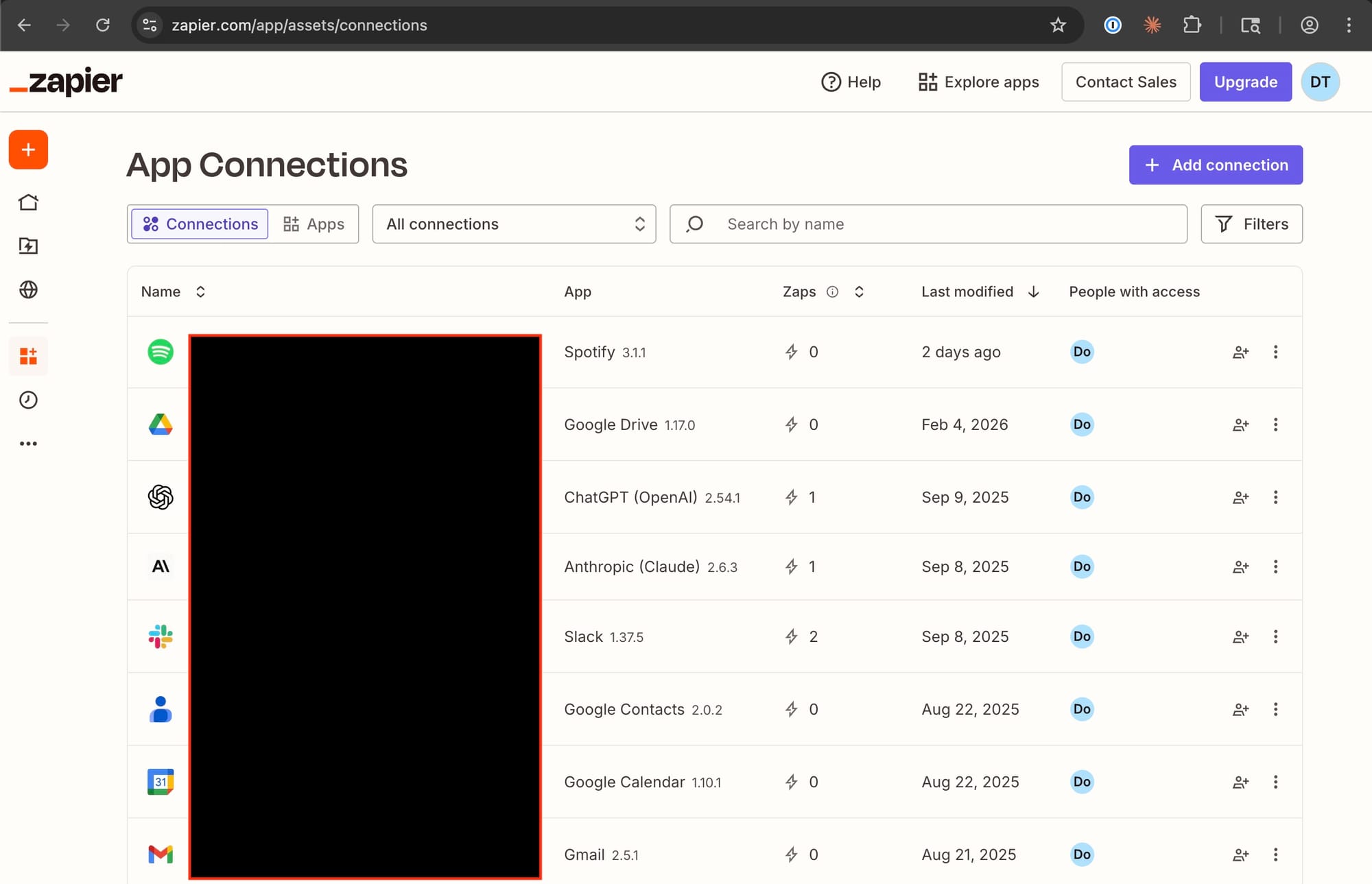Open kebab menu for Slack connection
Image resolution: width=1372 pixels, height=884 pixels.
click(x=1275, y=636)
